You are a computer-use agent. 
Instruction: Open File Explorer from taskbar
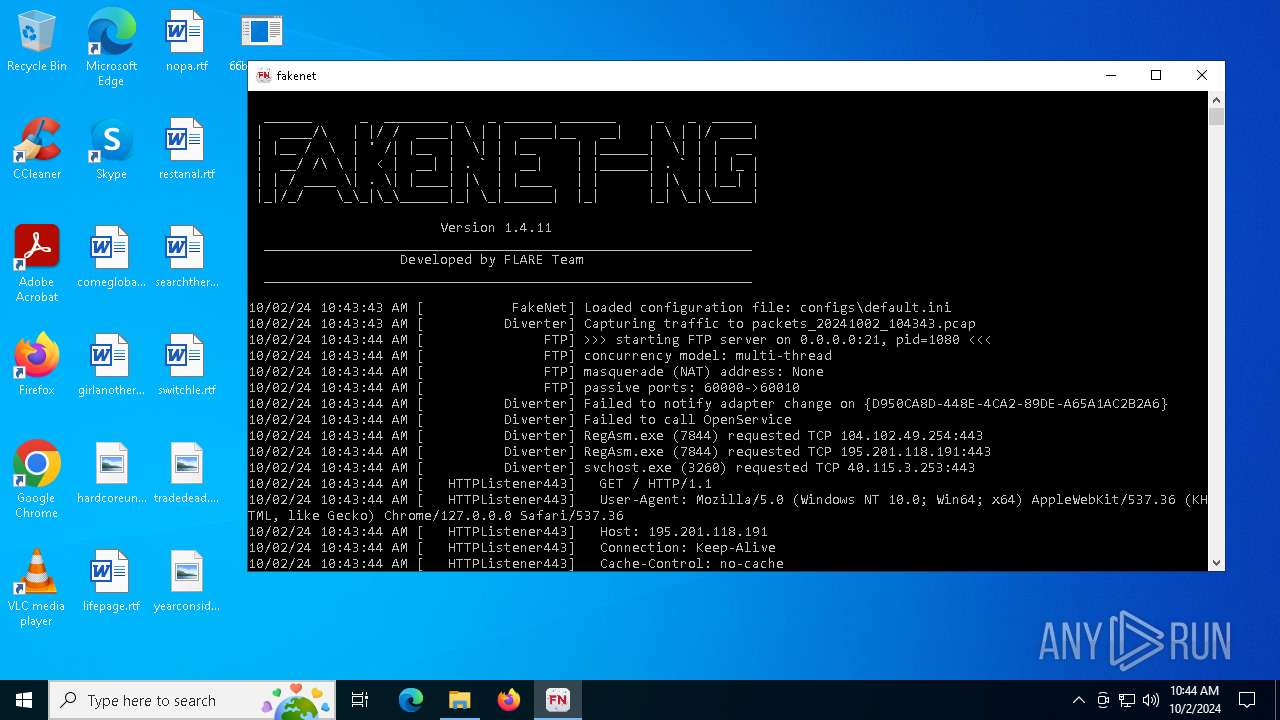click(460, 700)
